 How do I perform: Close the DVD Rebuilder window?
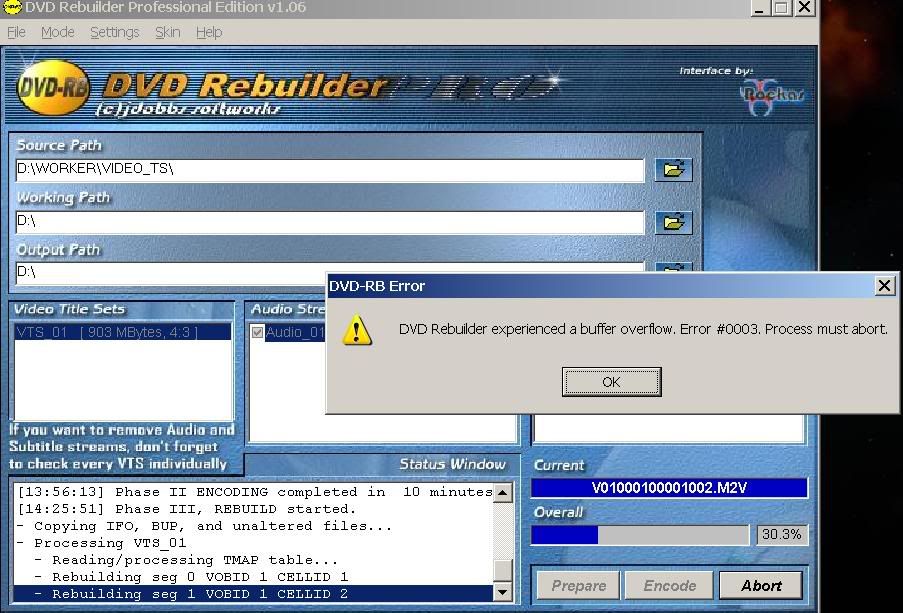(803, 7)
